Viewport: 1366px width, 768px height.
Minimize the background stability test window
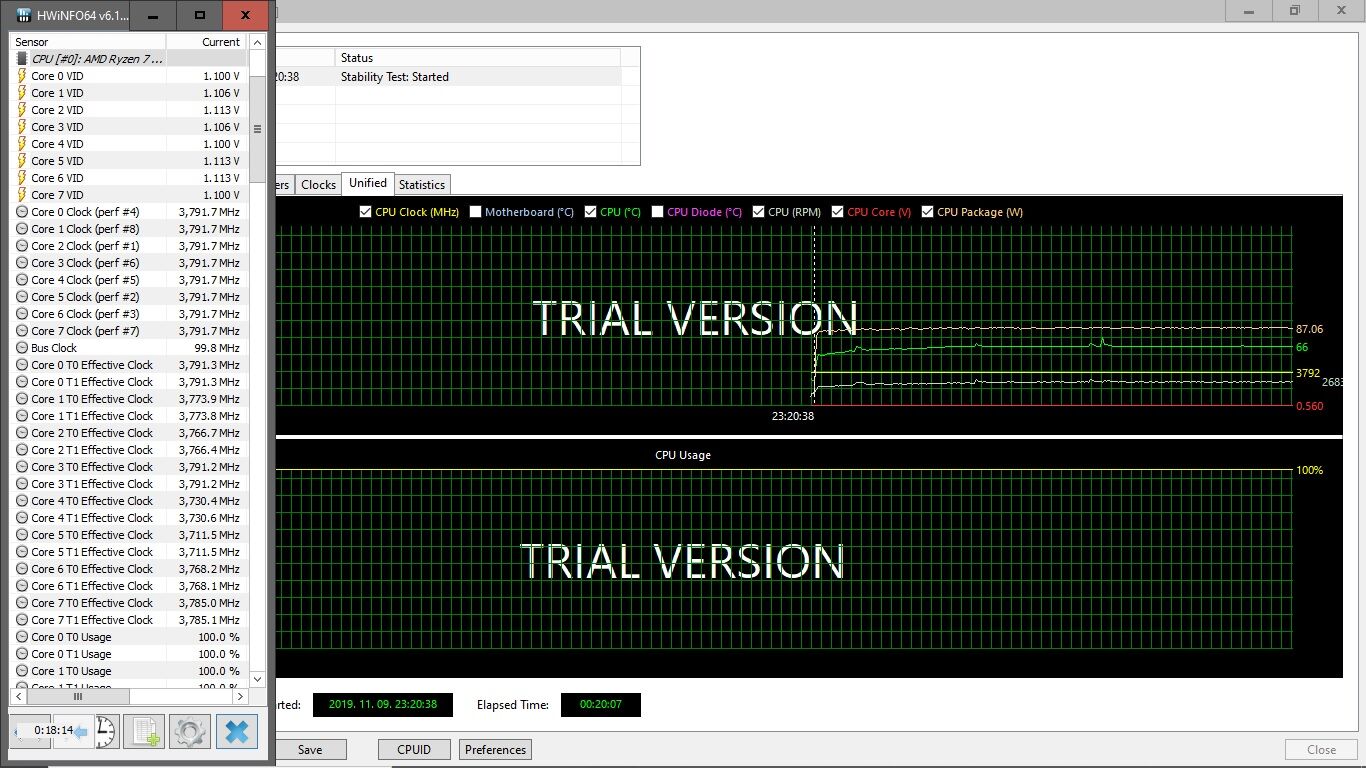click(x=1250, y=10)
